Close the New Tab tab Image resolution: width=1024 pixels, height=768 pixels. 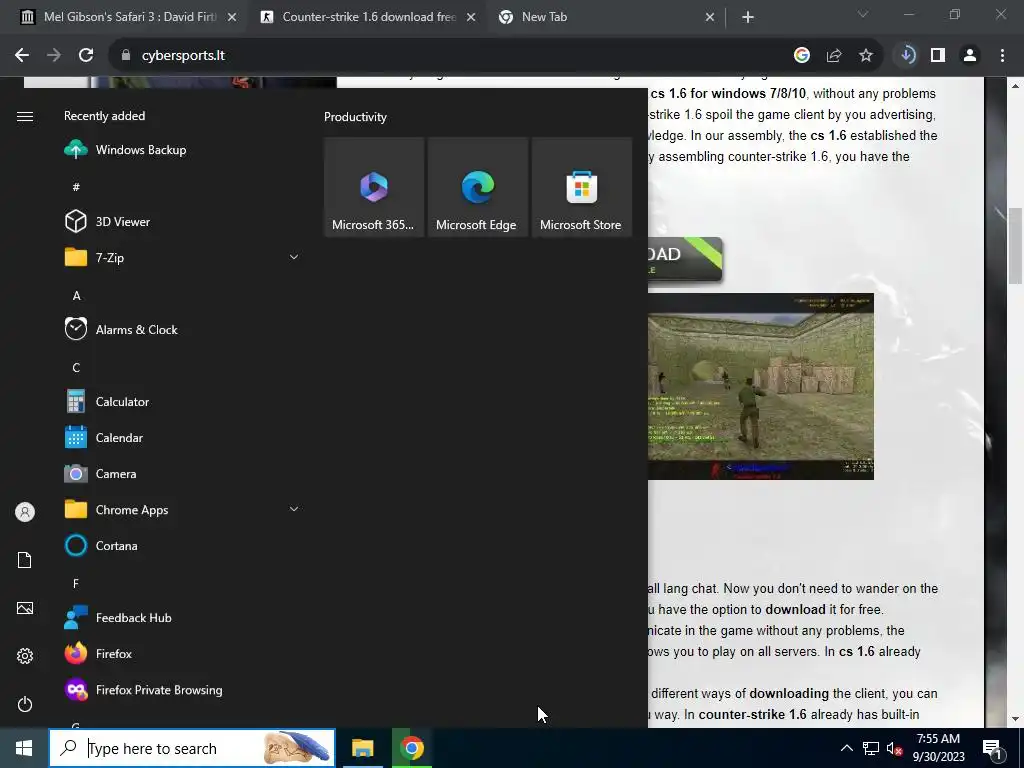coord(710,17)
